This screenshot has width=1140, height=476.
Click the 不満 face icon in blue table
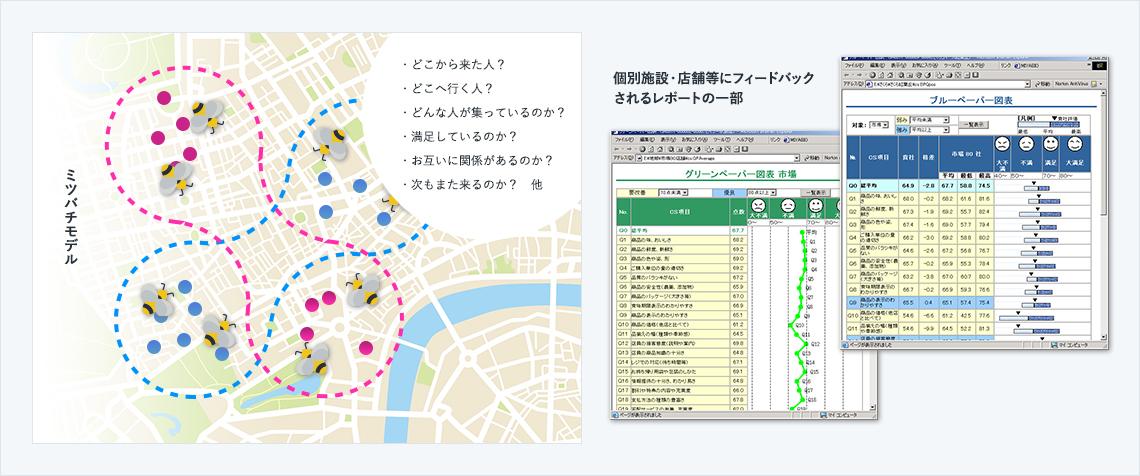pos(1026,144)
